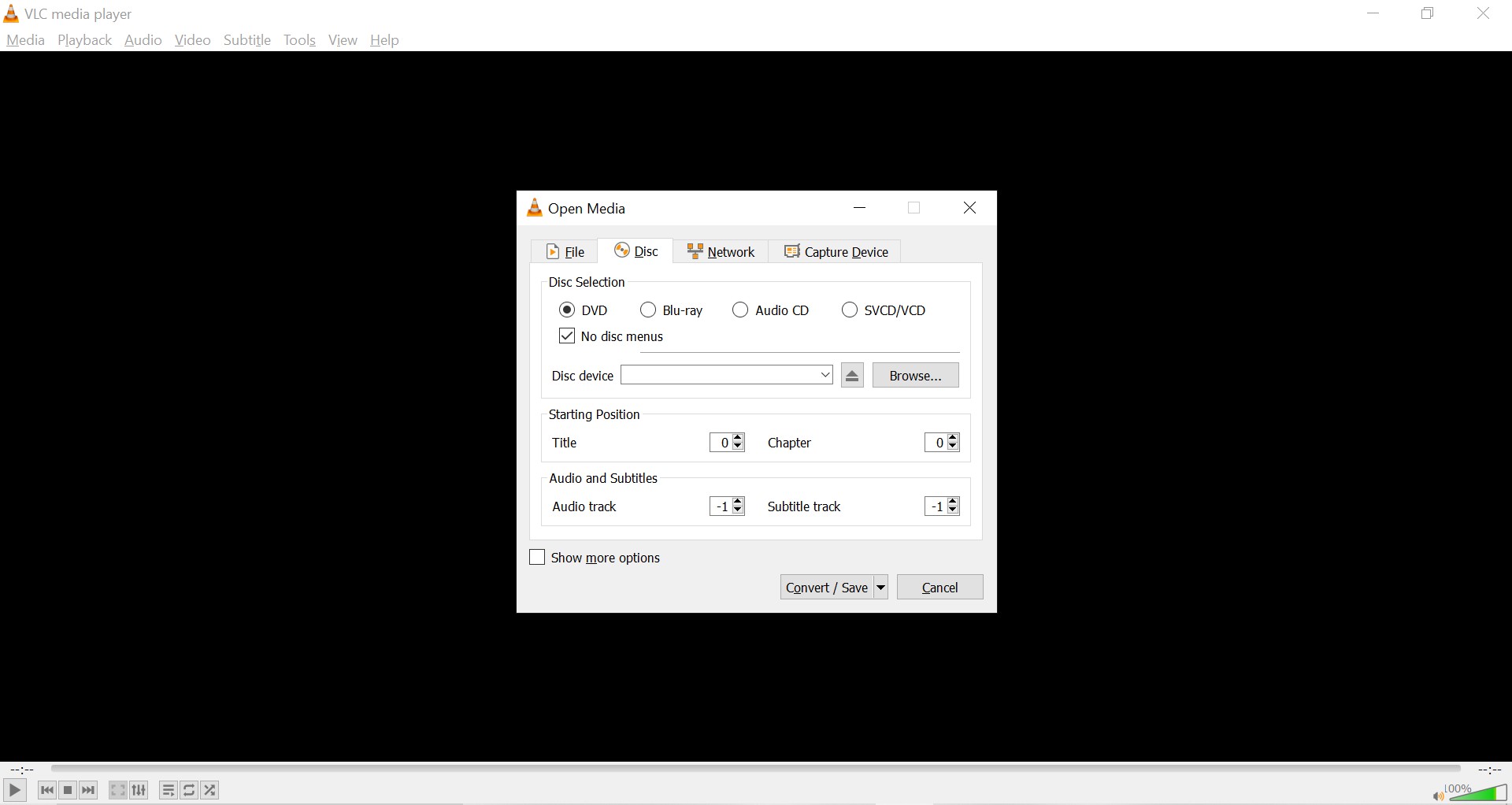Viewport: 1512px width, 805px height.
Task: Switch to the File tab
Action: (x=565, y=252)
